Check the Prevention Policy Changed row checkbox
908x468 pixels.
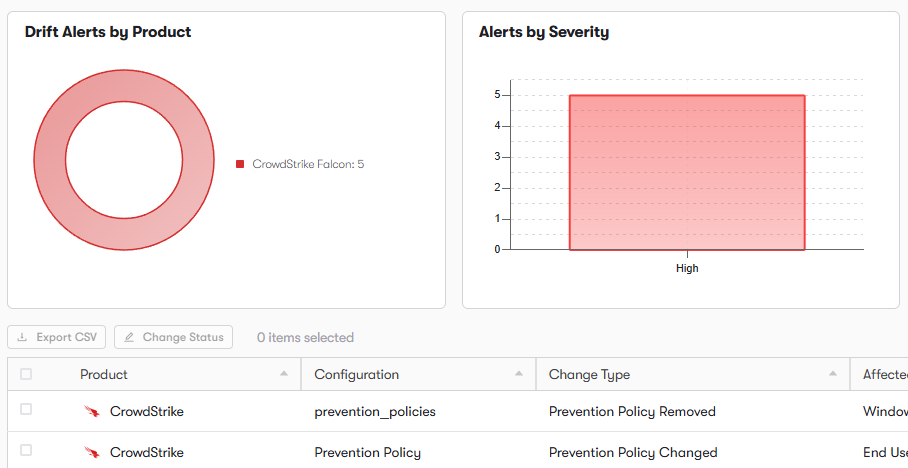pos(26,451)
